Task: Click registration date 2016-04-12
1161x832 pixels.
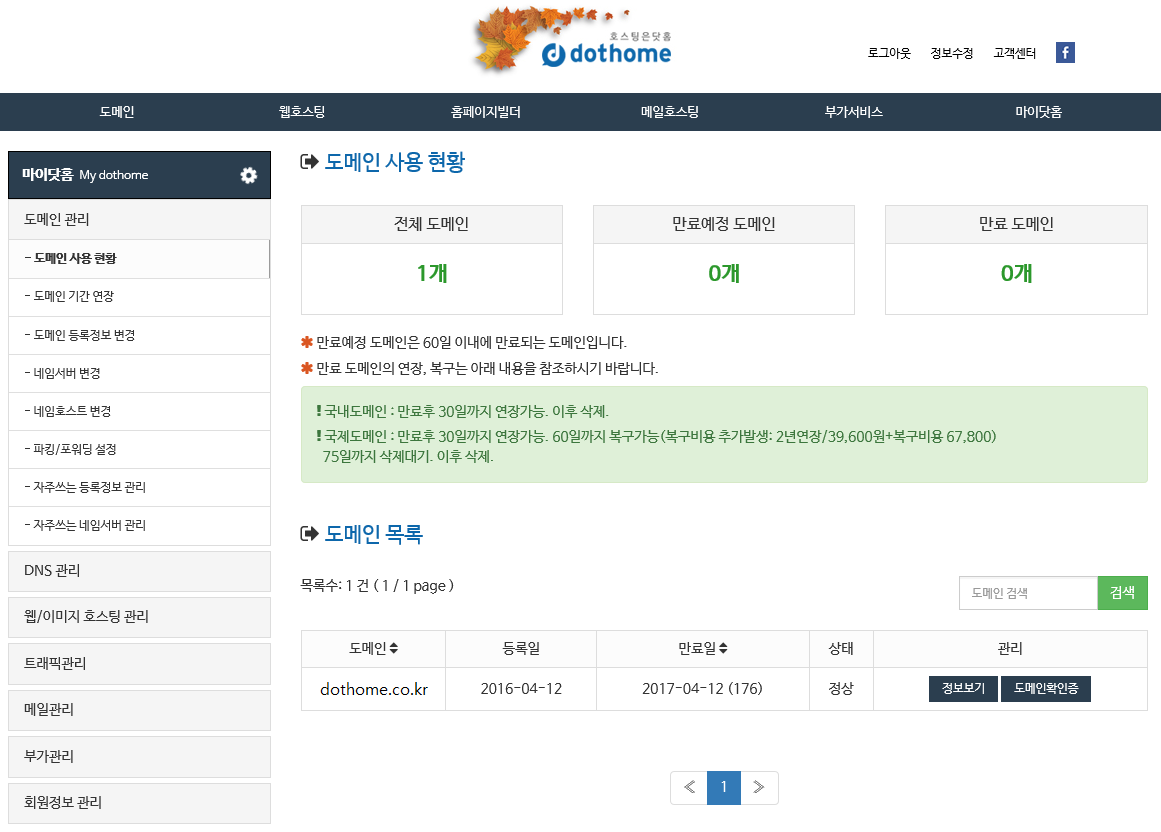Action: 521,689
